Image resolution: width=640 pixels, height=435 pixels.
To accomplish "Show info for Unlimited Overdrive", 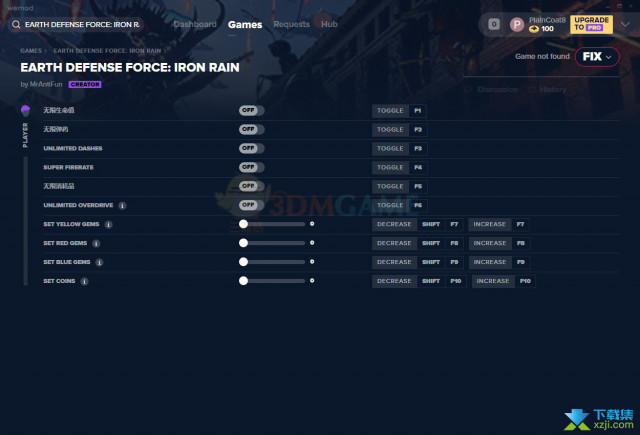I will pyautogui.click(x=122, y=205).
